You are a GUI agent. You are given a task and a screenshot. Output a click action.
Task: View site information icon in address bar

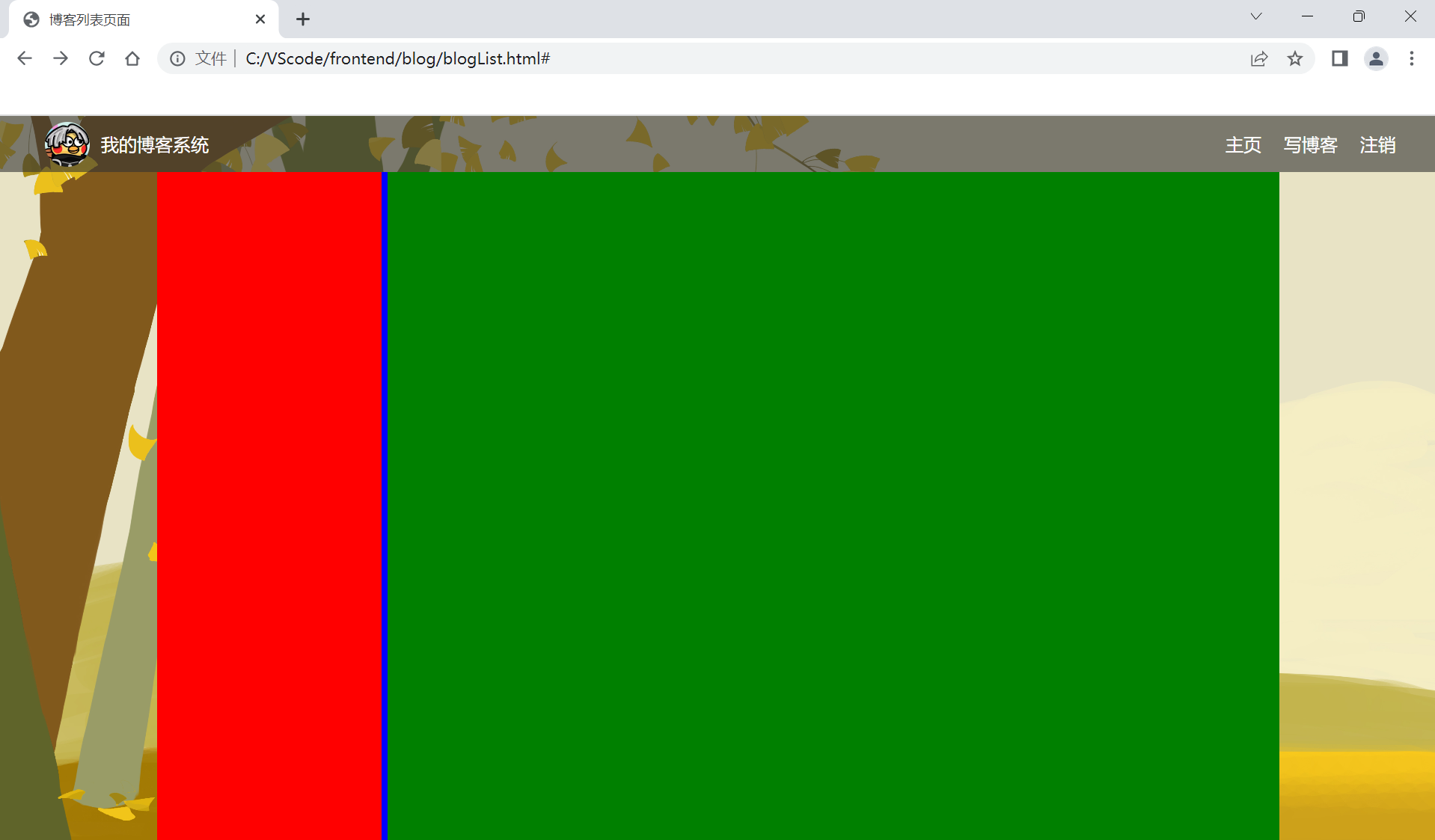click(177, 58)
